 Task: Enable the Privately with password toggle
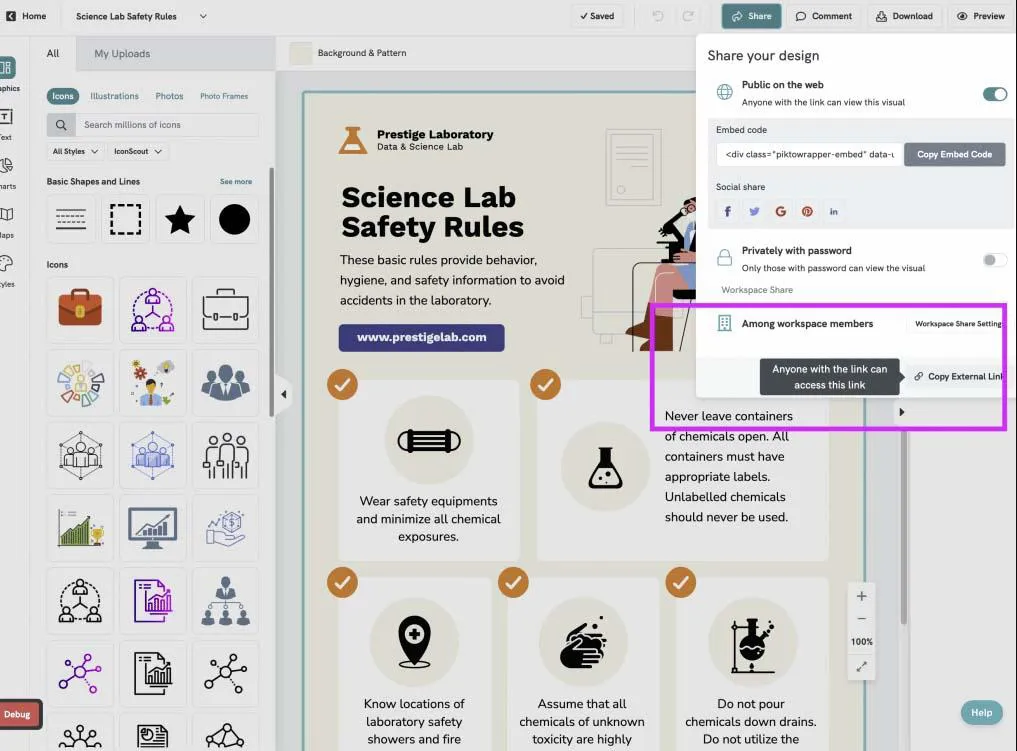tap(994, 260)
